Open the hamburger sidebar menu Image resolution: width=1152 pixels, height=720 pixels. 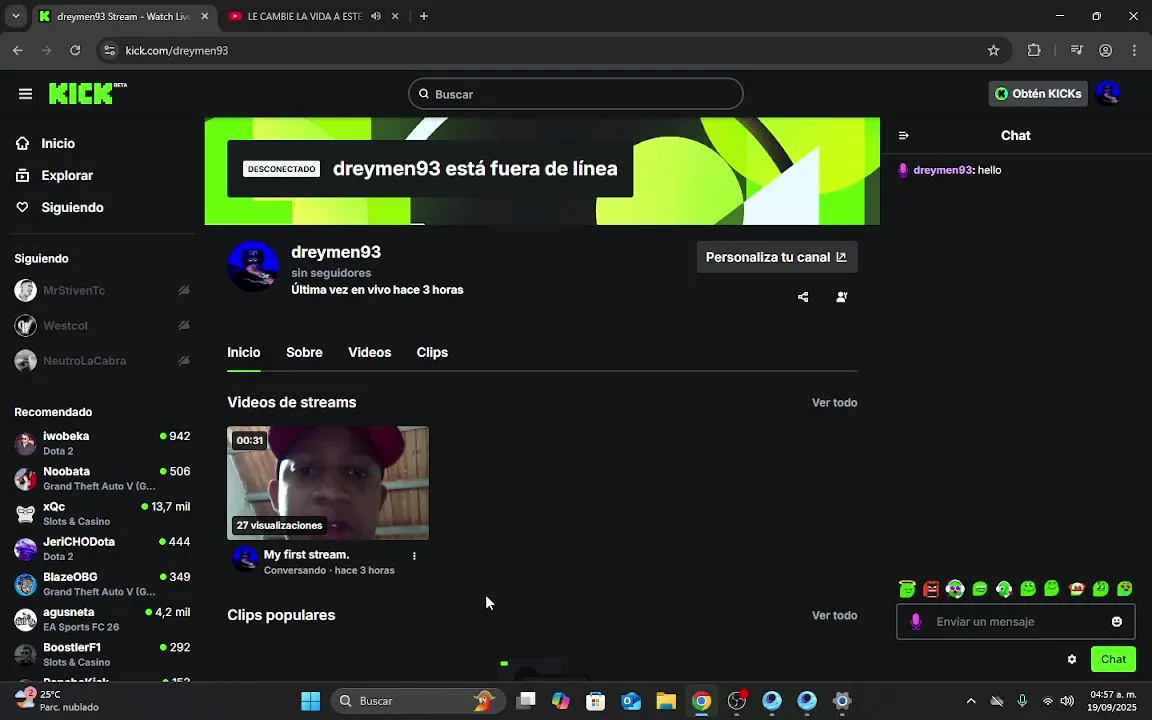25,94
